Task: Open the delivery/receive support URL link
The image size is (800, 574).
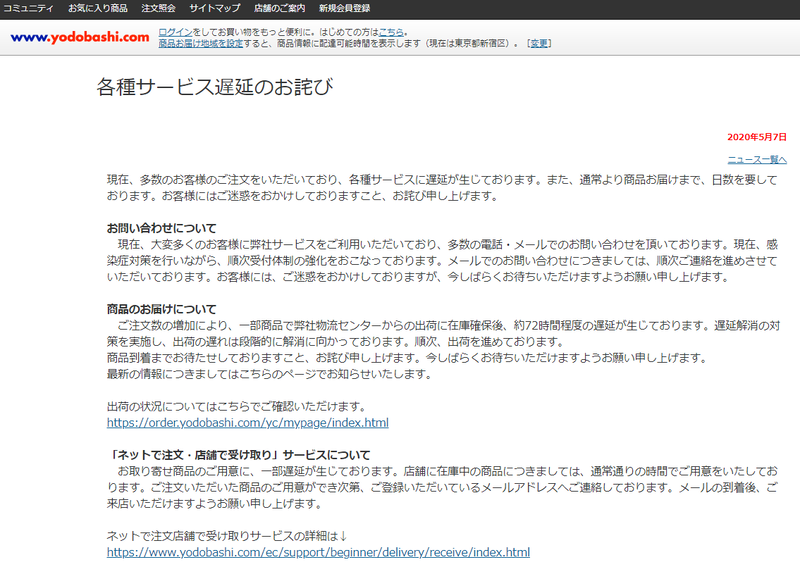Action: [x=318, y=552]
